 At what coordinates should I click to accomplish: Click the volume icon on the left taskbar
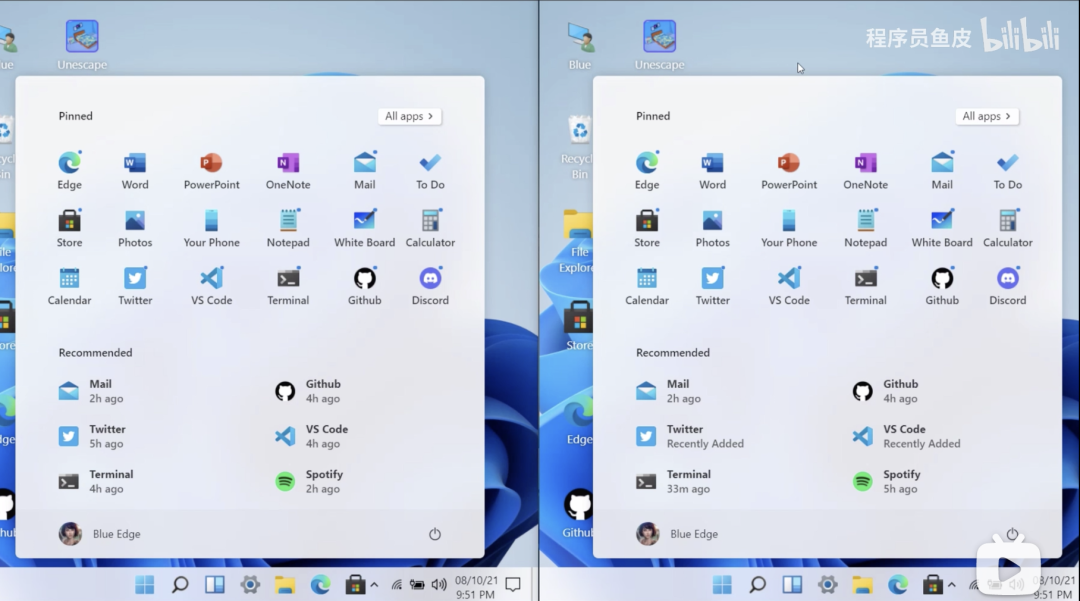pyautogui.click(x=438, y=585)
